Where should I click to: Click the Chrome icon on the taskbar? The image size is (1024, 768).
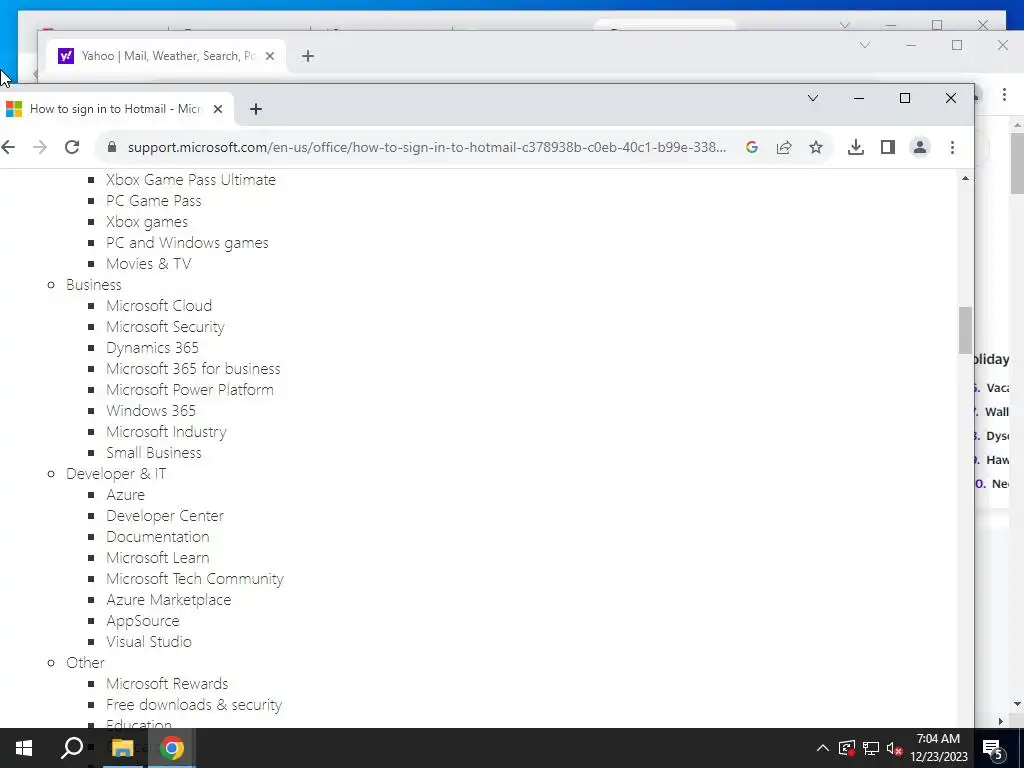coord(172,748)
